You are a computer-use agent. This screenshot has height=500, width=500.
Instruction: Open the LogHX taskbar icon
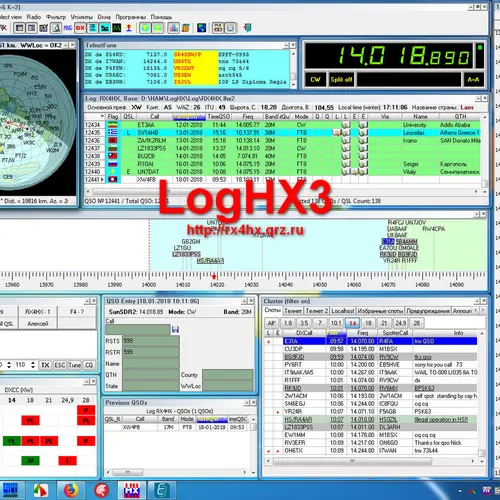coord(132,490)
